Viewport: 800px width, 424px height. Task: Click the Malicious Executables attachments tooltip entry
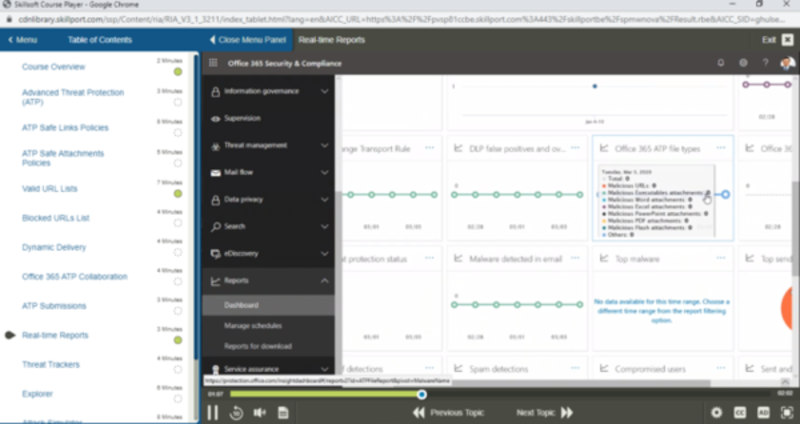click(x=656, y=193)
